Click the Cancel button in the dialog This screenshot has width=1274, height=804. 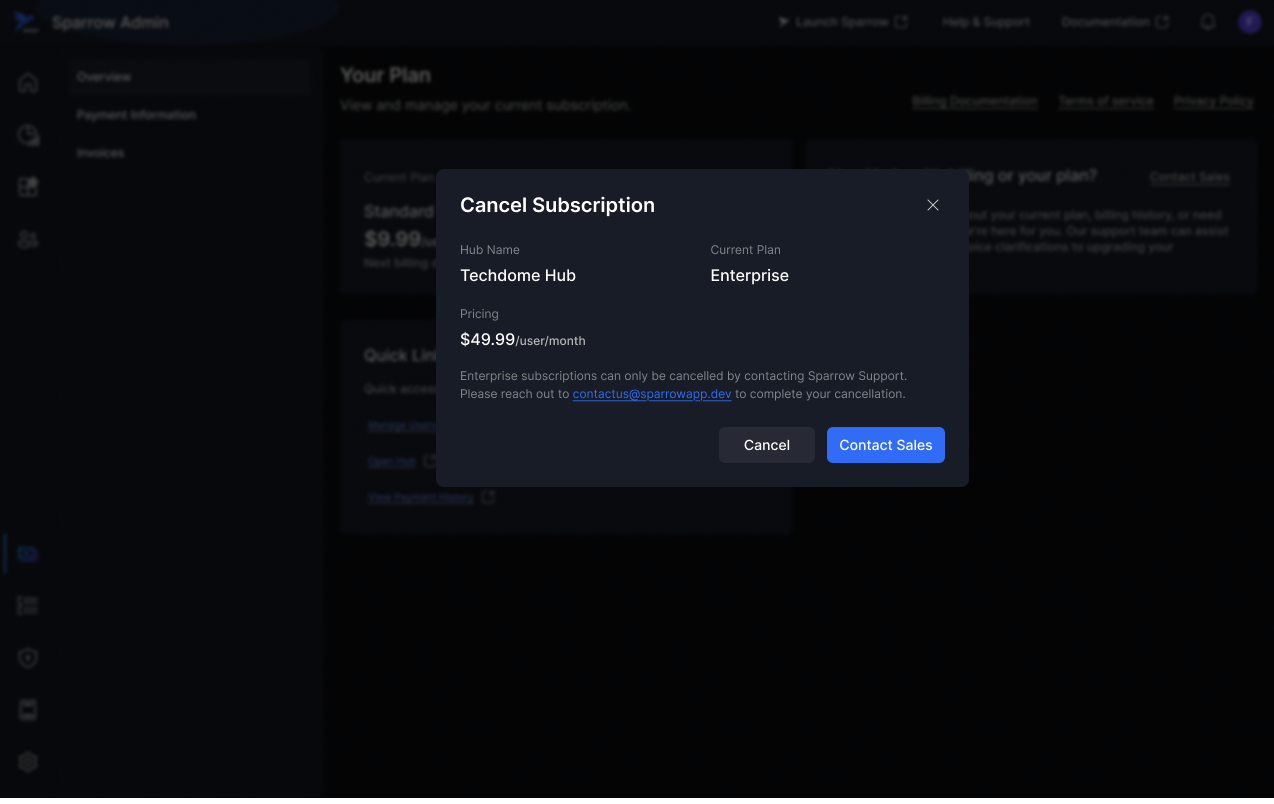[766, 445]
